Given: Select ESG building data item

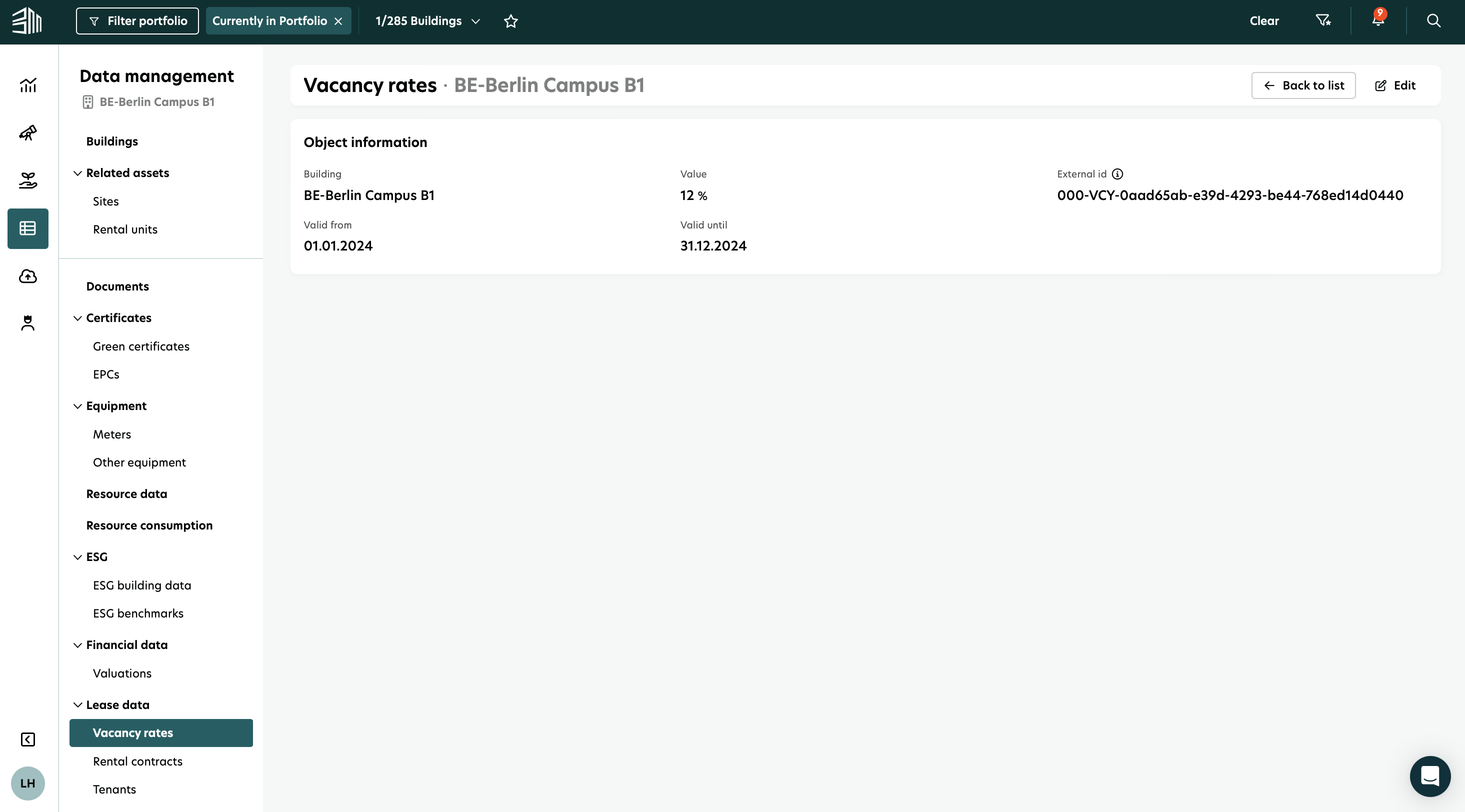Looking at the screenshot, I should tap(142, 585).
